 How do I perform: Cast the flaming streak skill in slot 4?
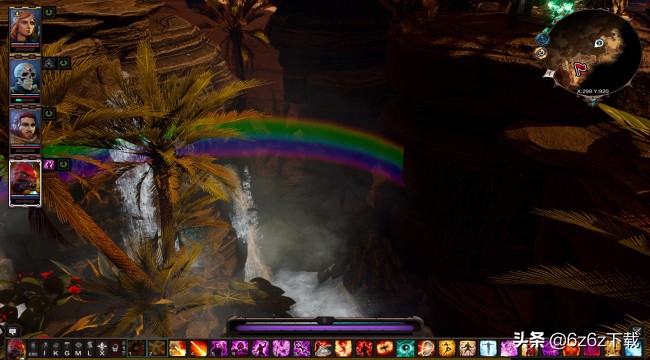tap(198, 348)
